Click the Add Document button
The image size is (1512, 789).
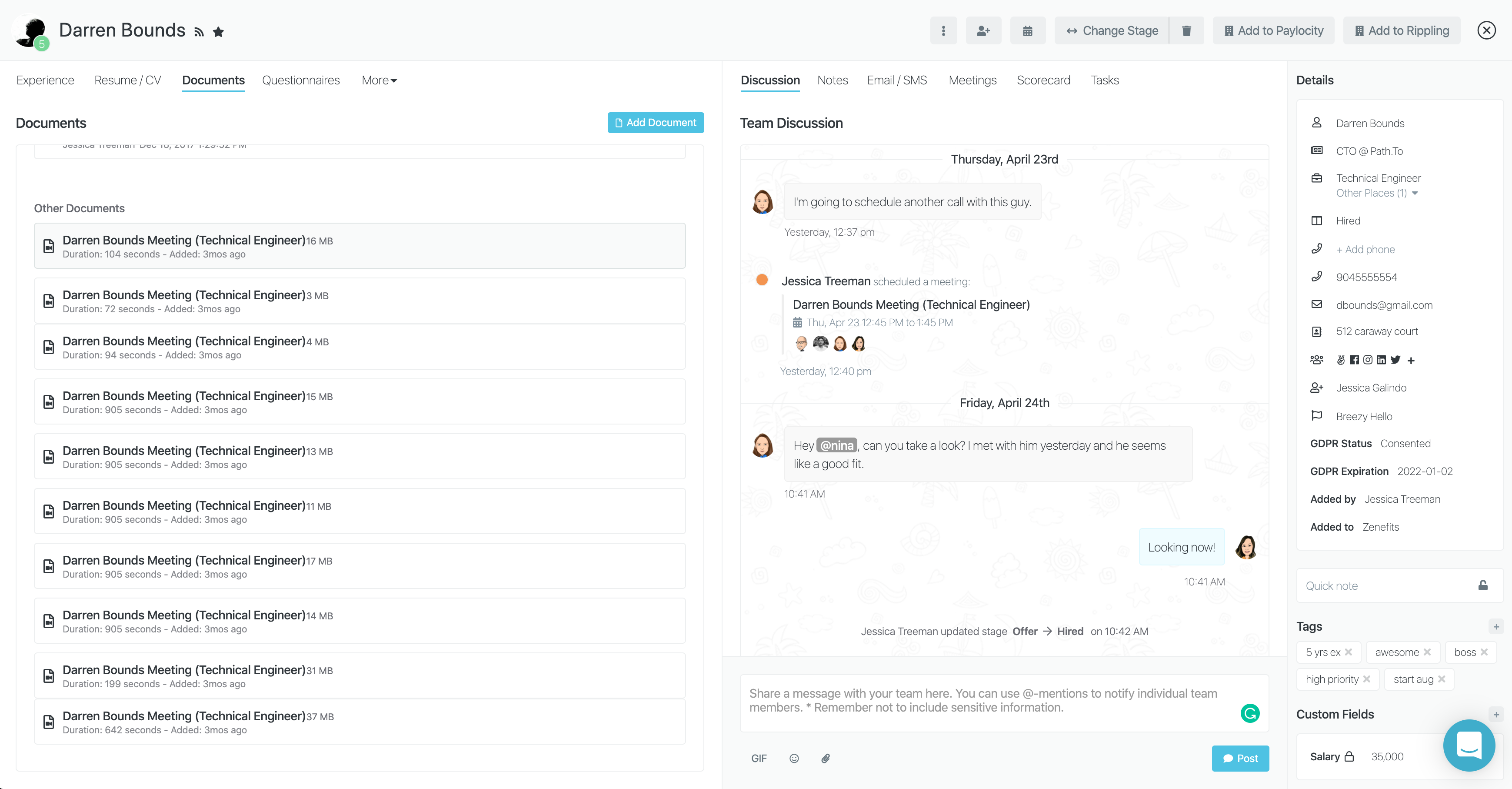click(x=656, y=123)
